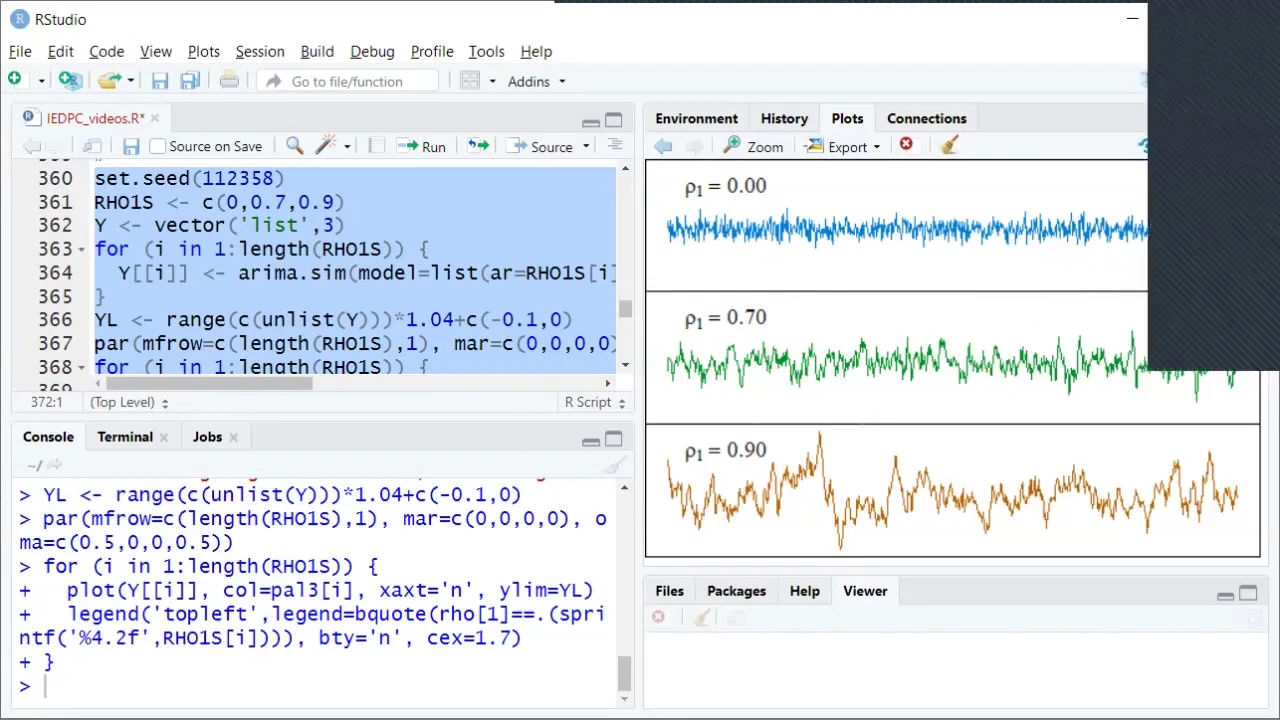Minimize the source editor pane
1280x720 pixels.
(590, 121)
